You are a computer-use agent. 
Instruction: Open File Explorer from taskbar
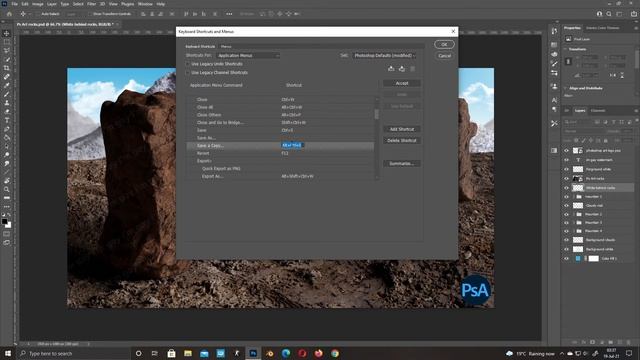pyautogui.click(x=188, y=353)
